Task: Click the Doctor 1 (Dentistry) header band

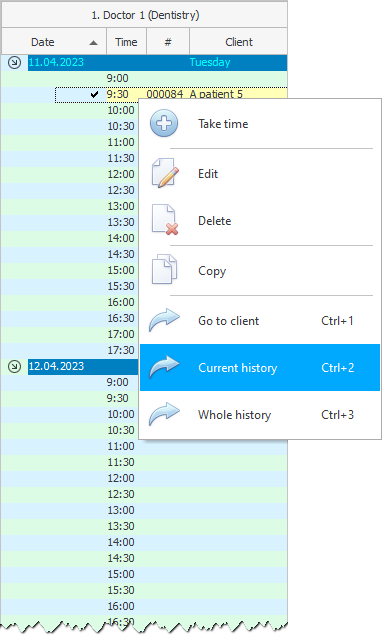Action: [145, 15]
